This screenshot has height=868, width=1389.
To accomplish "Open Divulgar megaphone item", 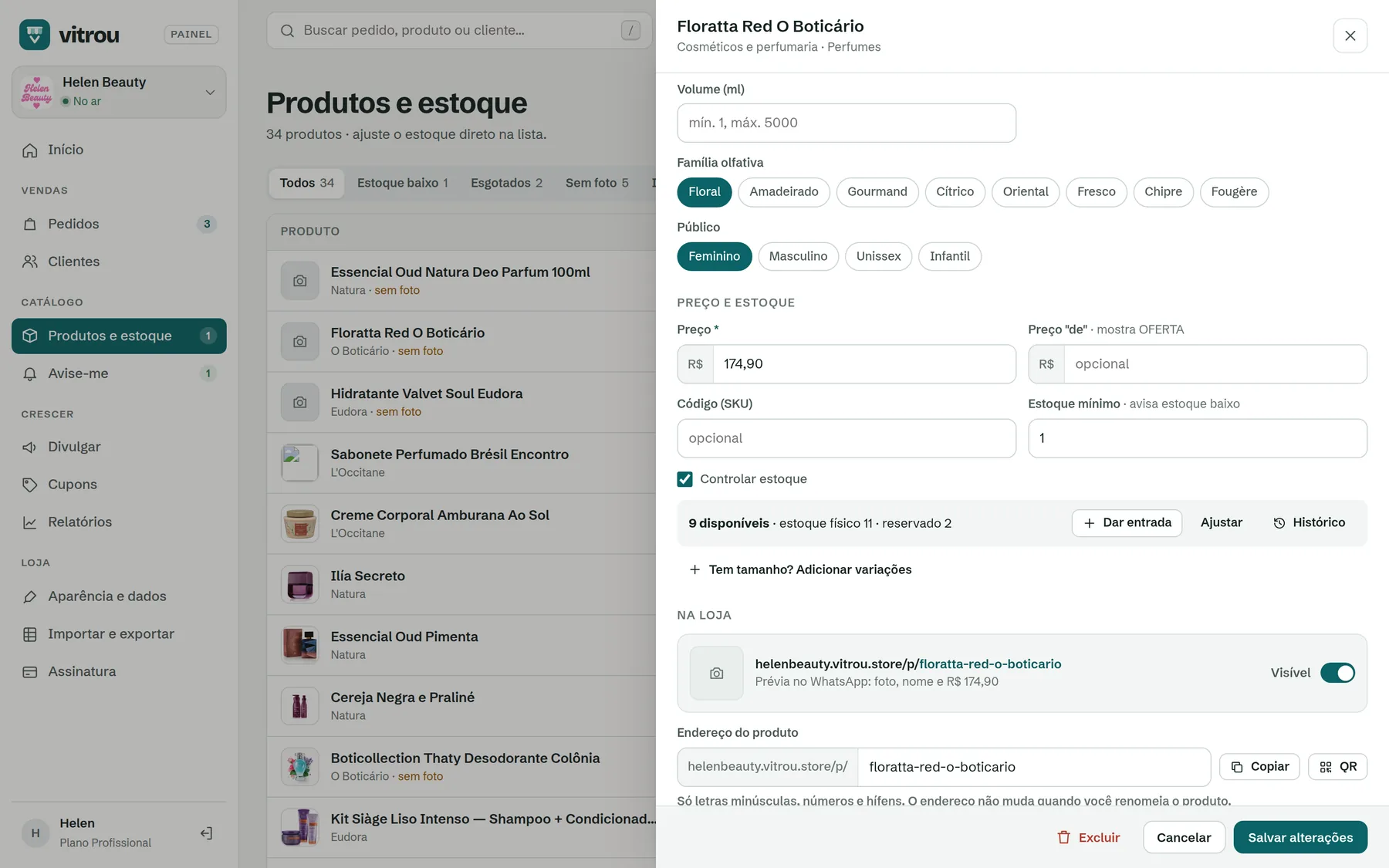I will click(x=119, y=447).
